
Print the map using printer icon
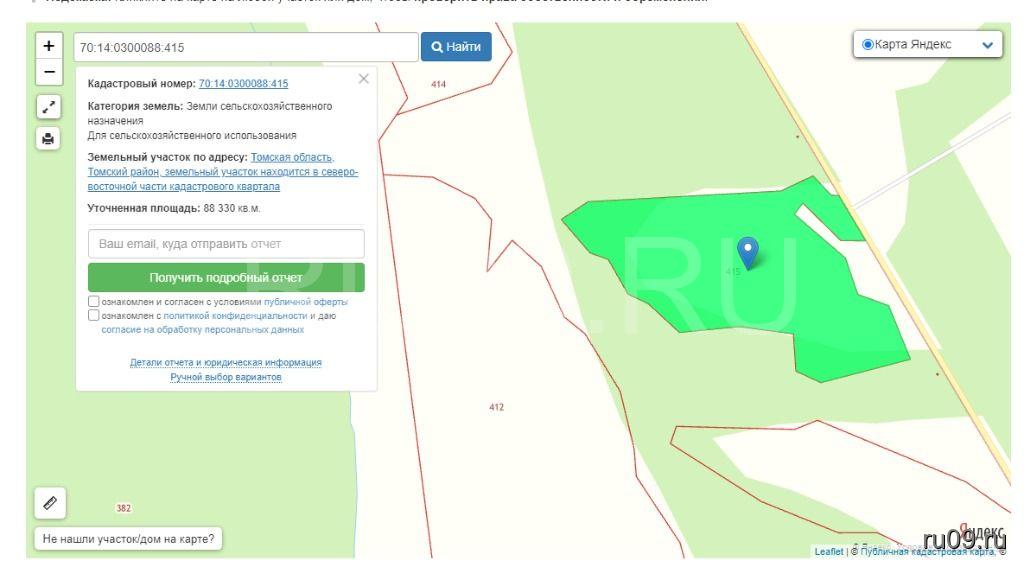pyautogui.click(x=48, y=139)
